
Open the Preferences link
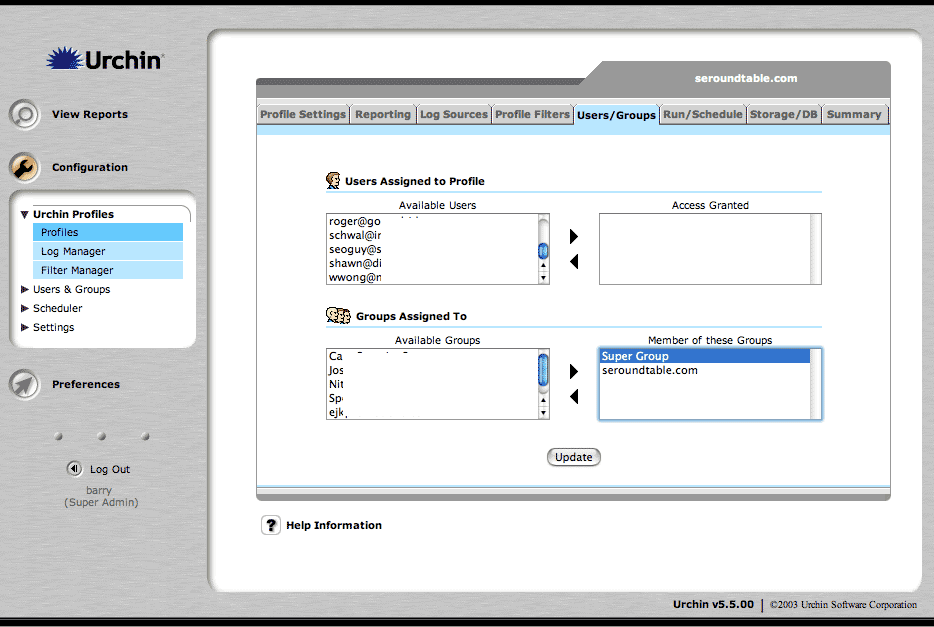coord(86,384)
